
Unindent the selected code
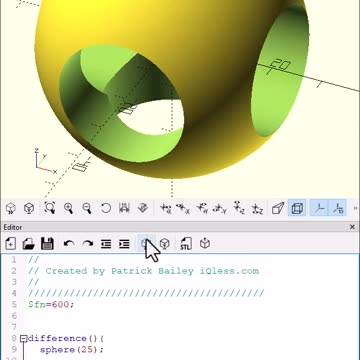coord(106,244)
